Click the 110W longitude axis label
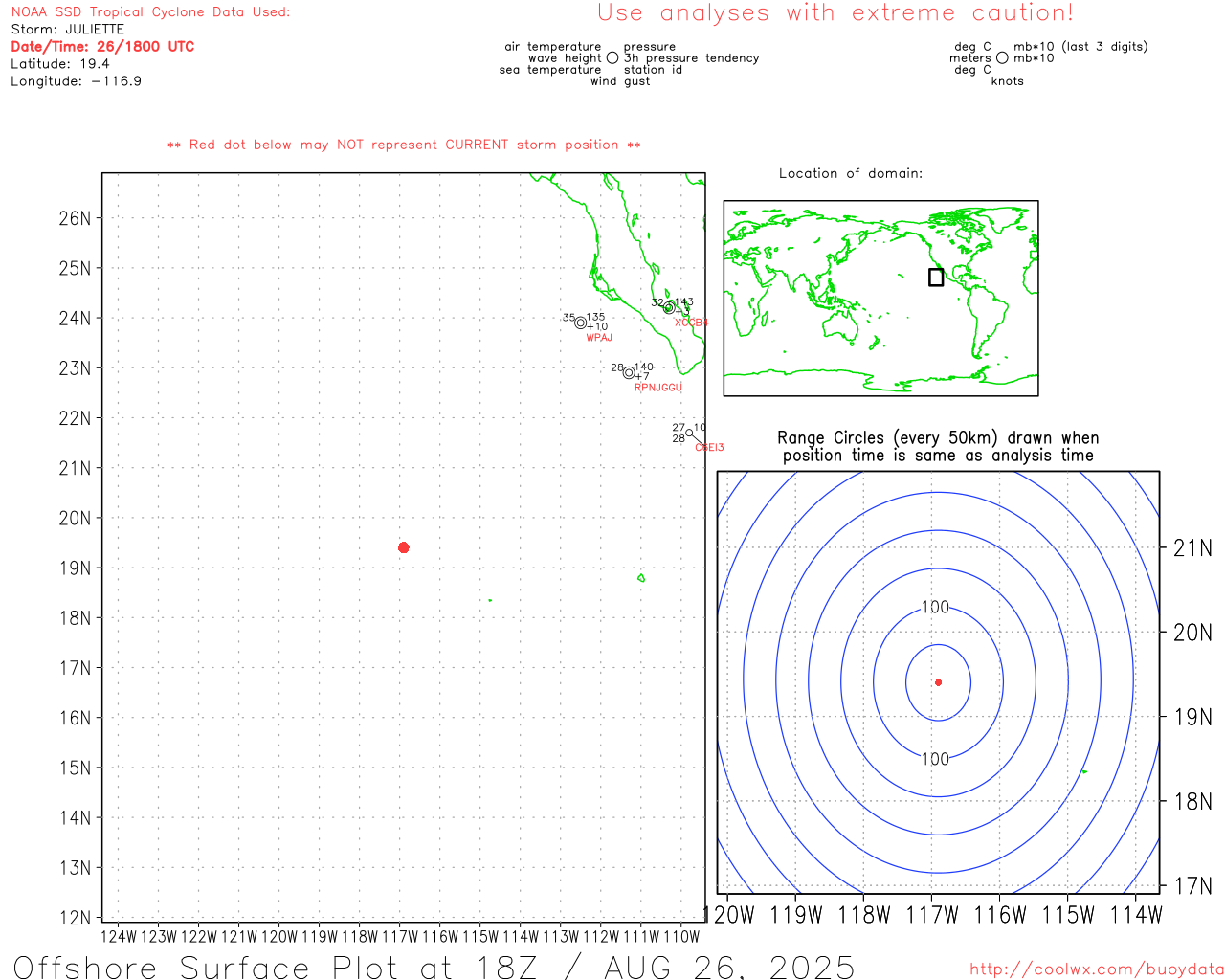Viewport: 1225px width, 980px height. point(681,936)
